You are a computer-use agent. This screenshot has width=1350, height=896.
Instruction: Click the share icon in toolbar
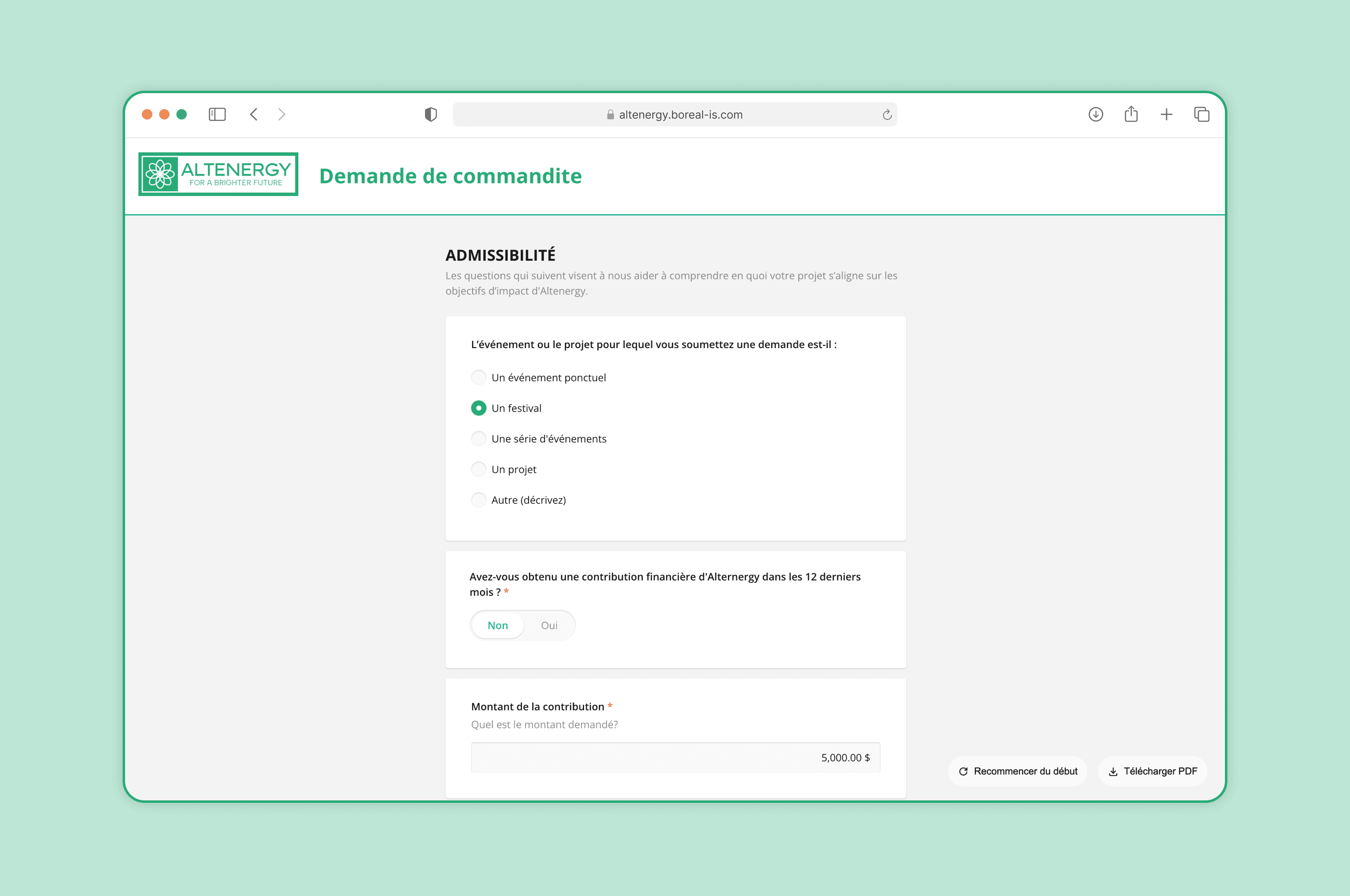(x=1131, y=114)
